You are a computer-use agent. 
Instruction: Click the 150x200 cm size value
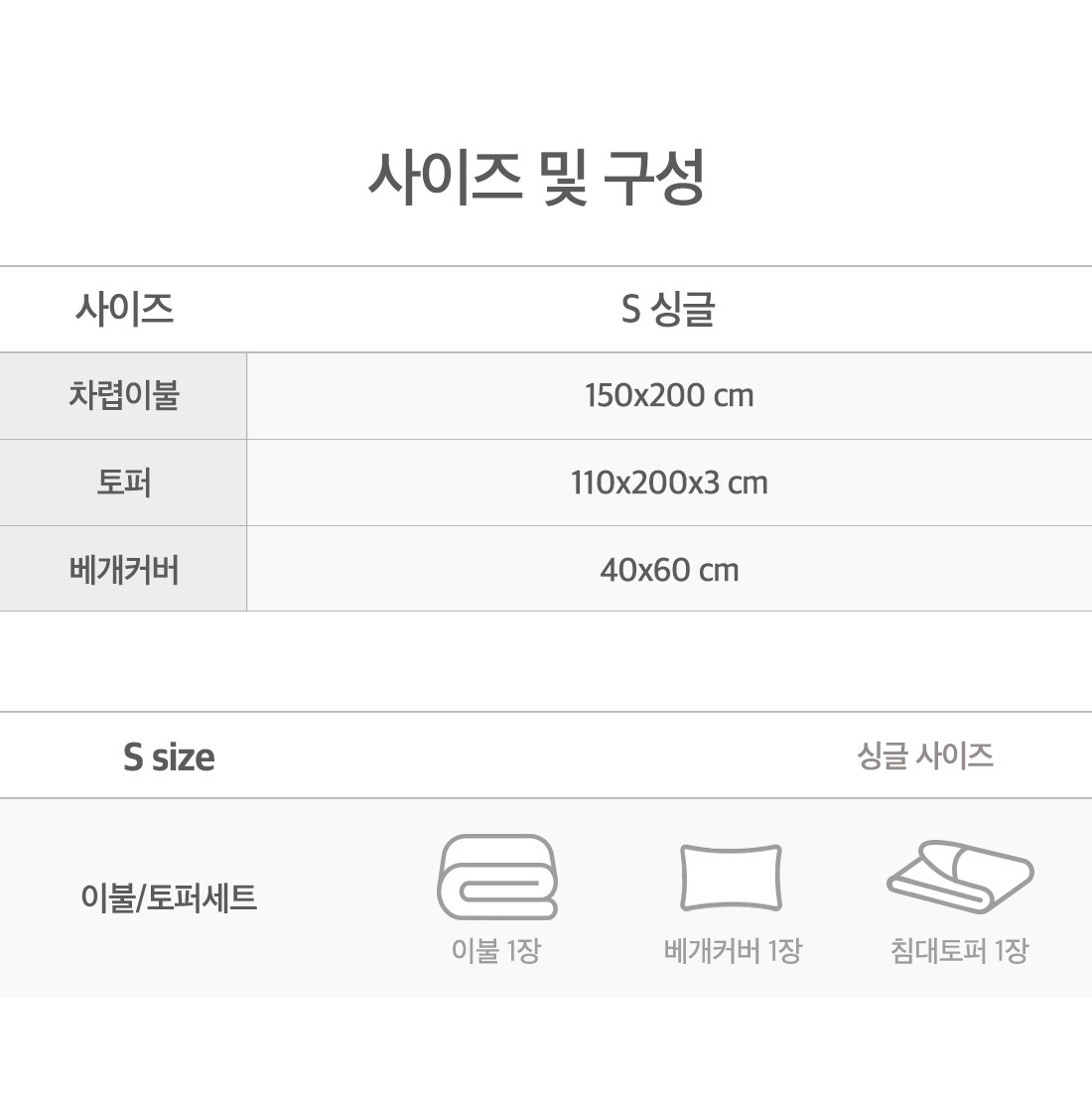click(669, 395)
